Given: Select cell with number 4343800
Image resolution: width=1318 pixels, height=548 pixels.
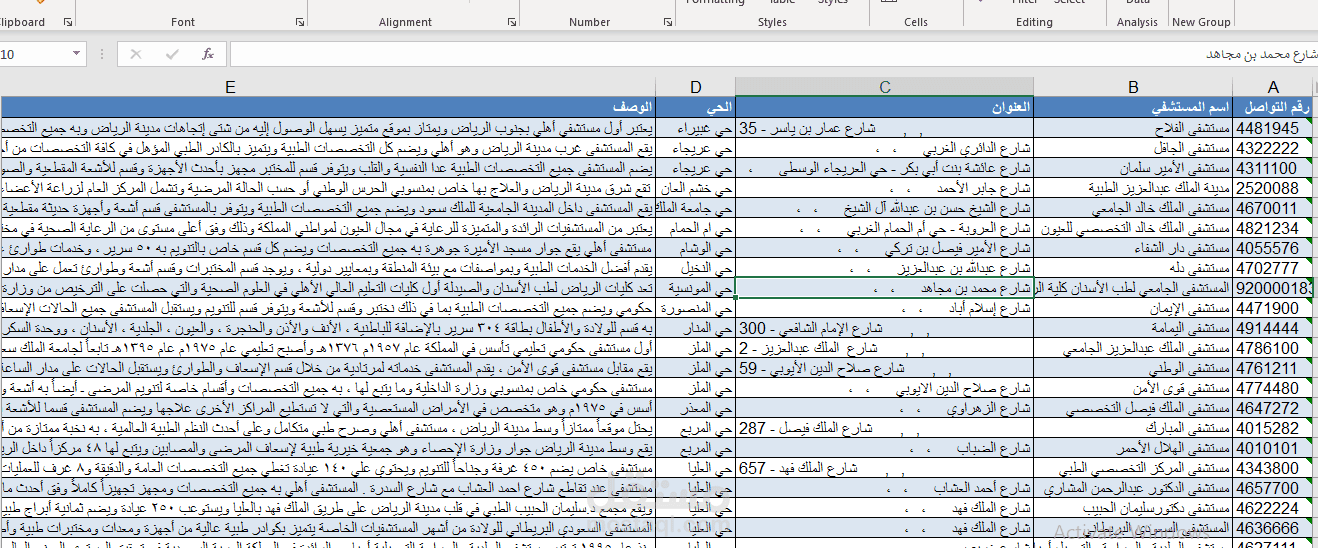Looking at the screenshot, I should coord(1272,468).
